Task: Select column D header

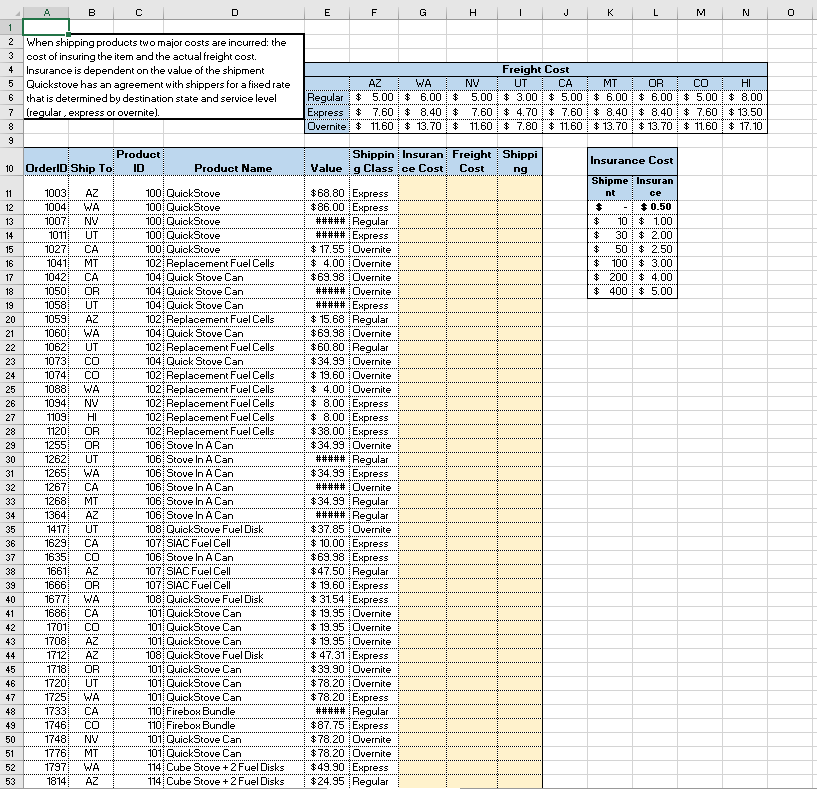Action: pos(234,13)
